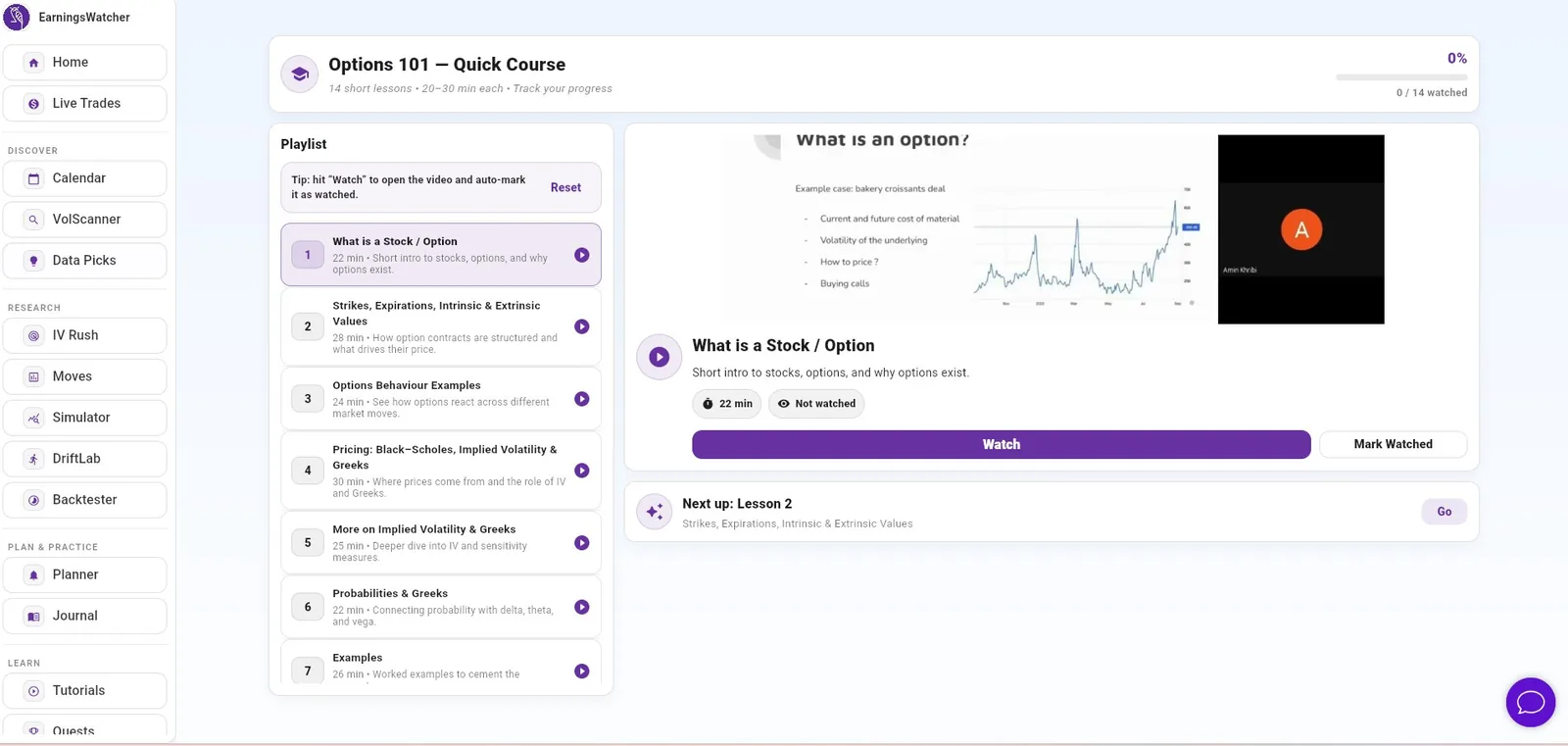Screen dimensions: 1568x746
Task: Open the chat support bubble
Action: tap(1531, 703)
